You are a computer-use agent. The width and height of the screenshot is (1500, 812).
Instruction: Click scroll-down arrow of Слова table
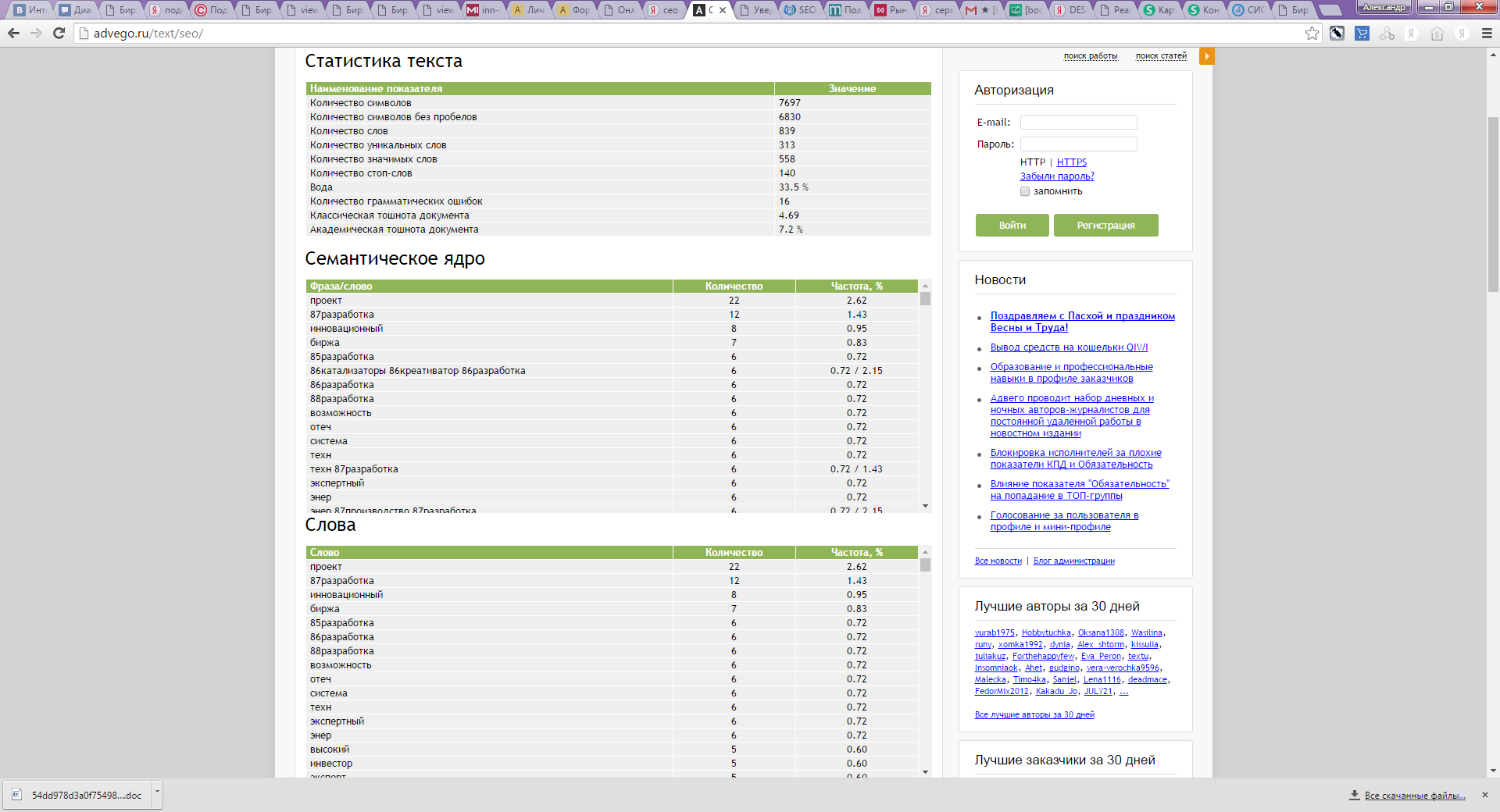coord(925,773)
